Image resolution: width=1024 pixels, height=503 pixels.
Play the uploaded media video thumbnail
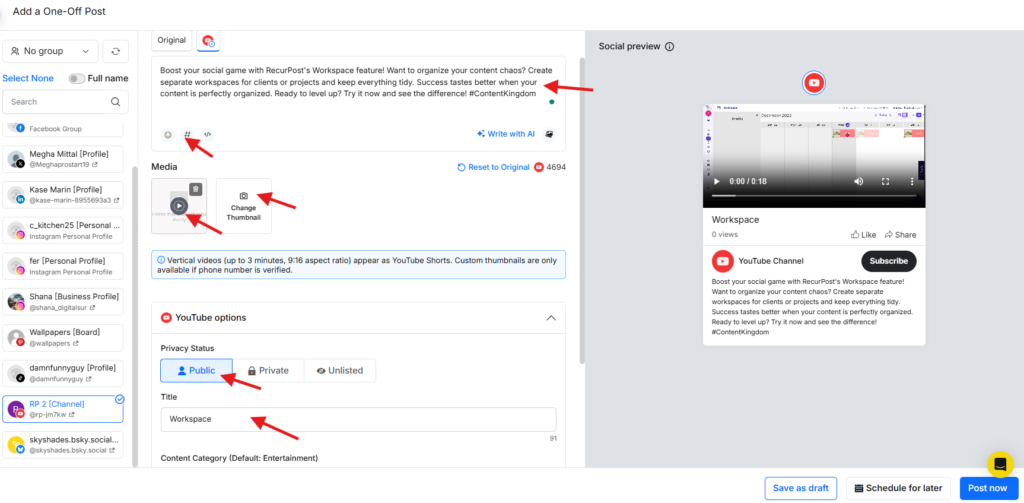179,206
